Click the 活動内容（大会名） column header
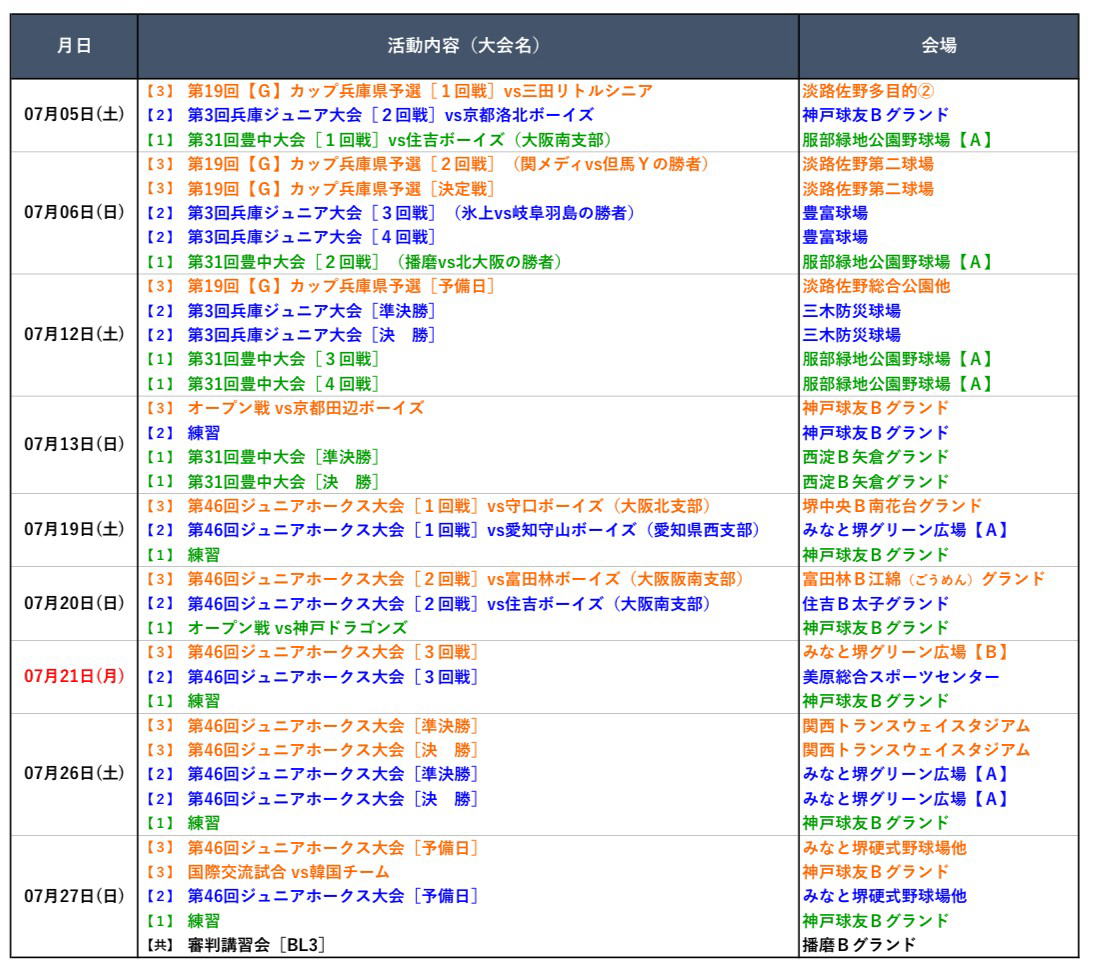Screen dimensions: 1103x974 [468, 46]
